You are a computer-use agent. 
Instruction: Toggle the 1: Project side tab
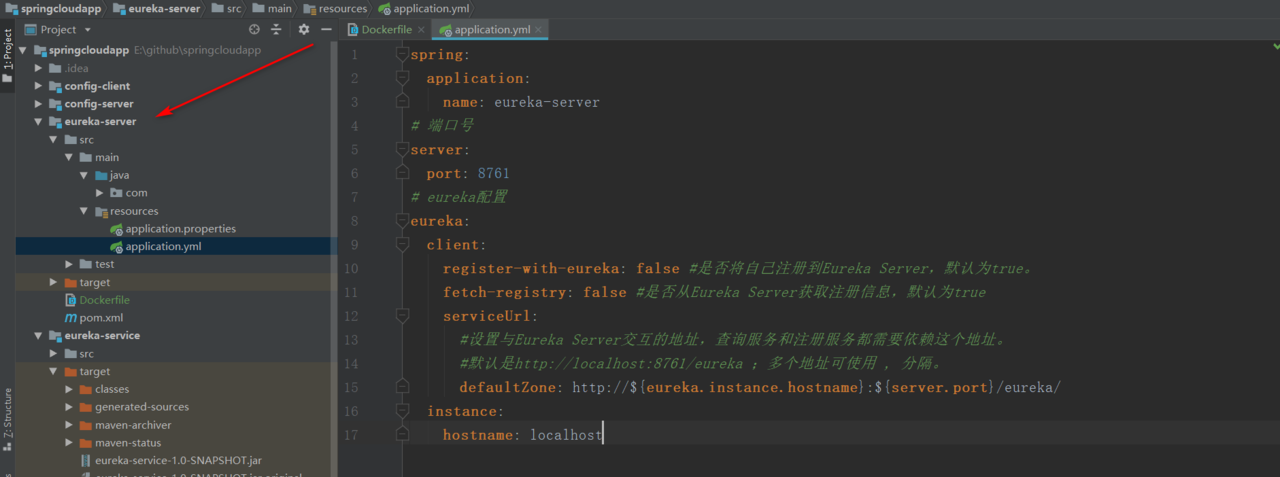click(7, 55)
